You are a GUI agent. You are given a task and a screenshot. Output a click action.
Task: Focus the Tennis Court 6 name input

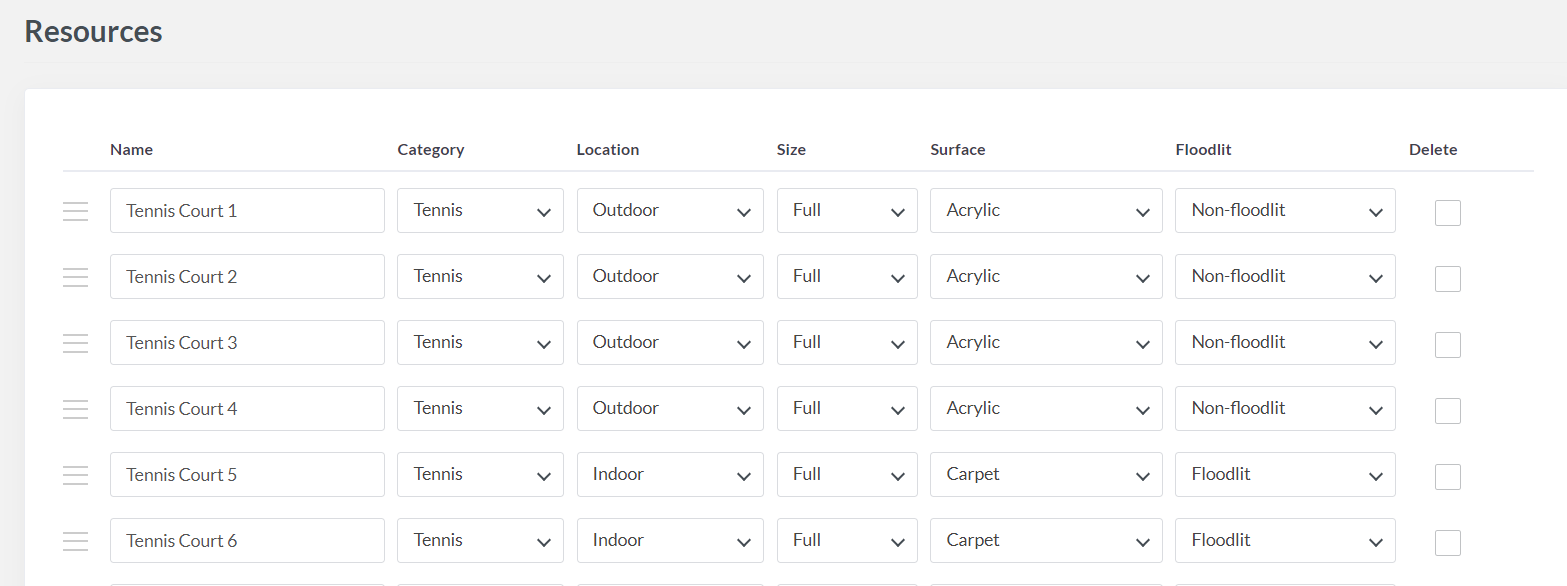click(x=247, y=541)
